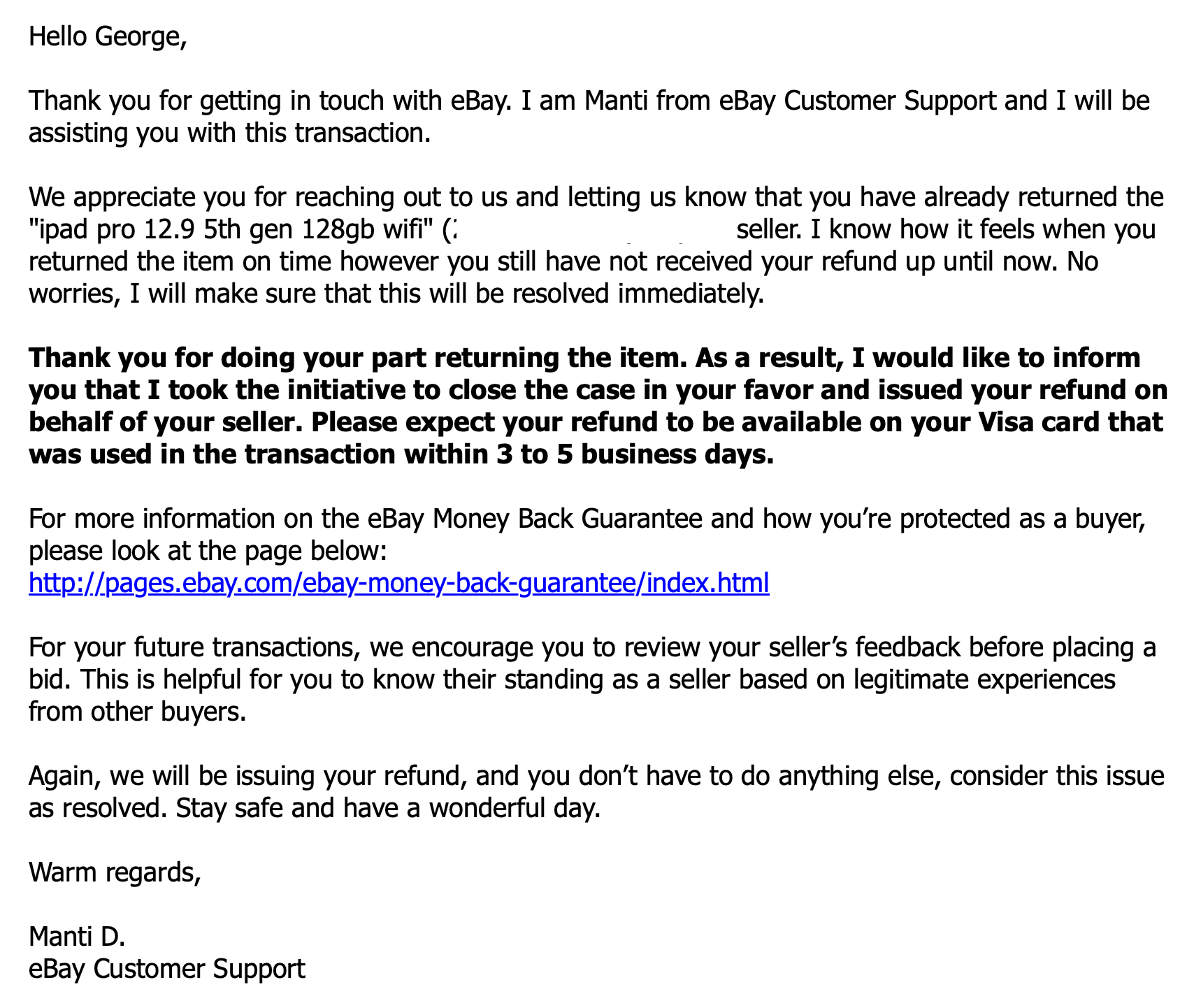This screenshot has height=1008, width=1187.
Task: Click the "Hello George," greeting line
Action: pyautogui.click(x=108, y=37)
